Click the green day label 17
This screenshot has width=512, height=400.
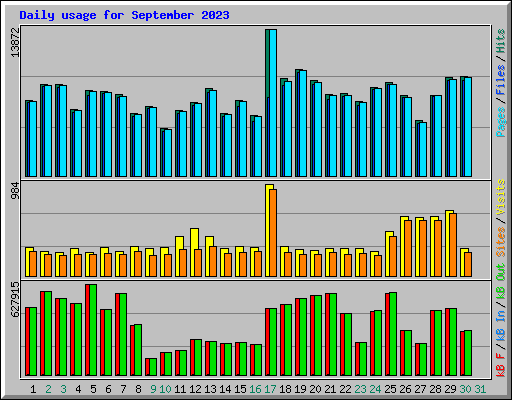click(270, 389)
